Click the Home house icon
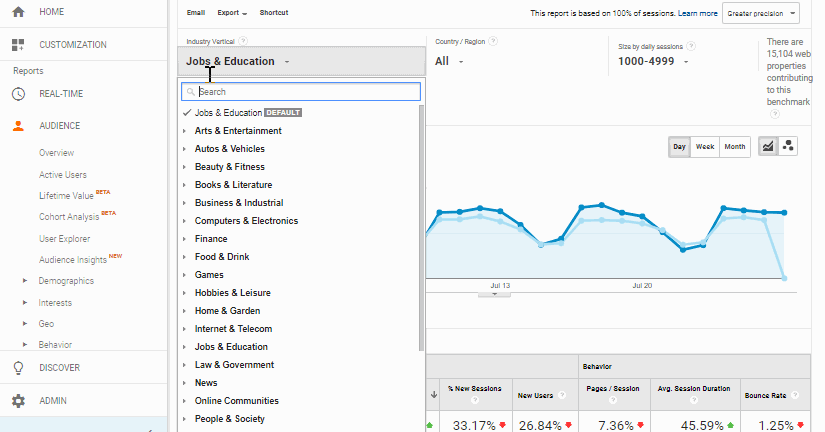825x432 pixels. pos(18,11)
